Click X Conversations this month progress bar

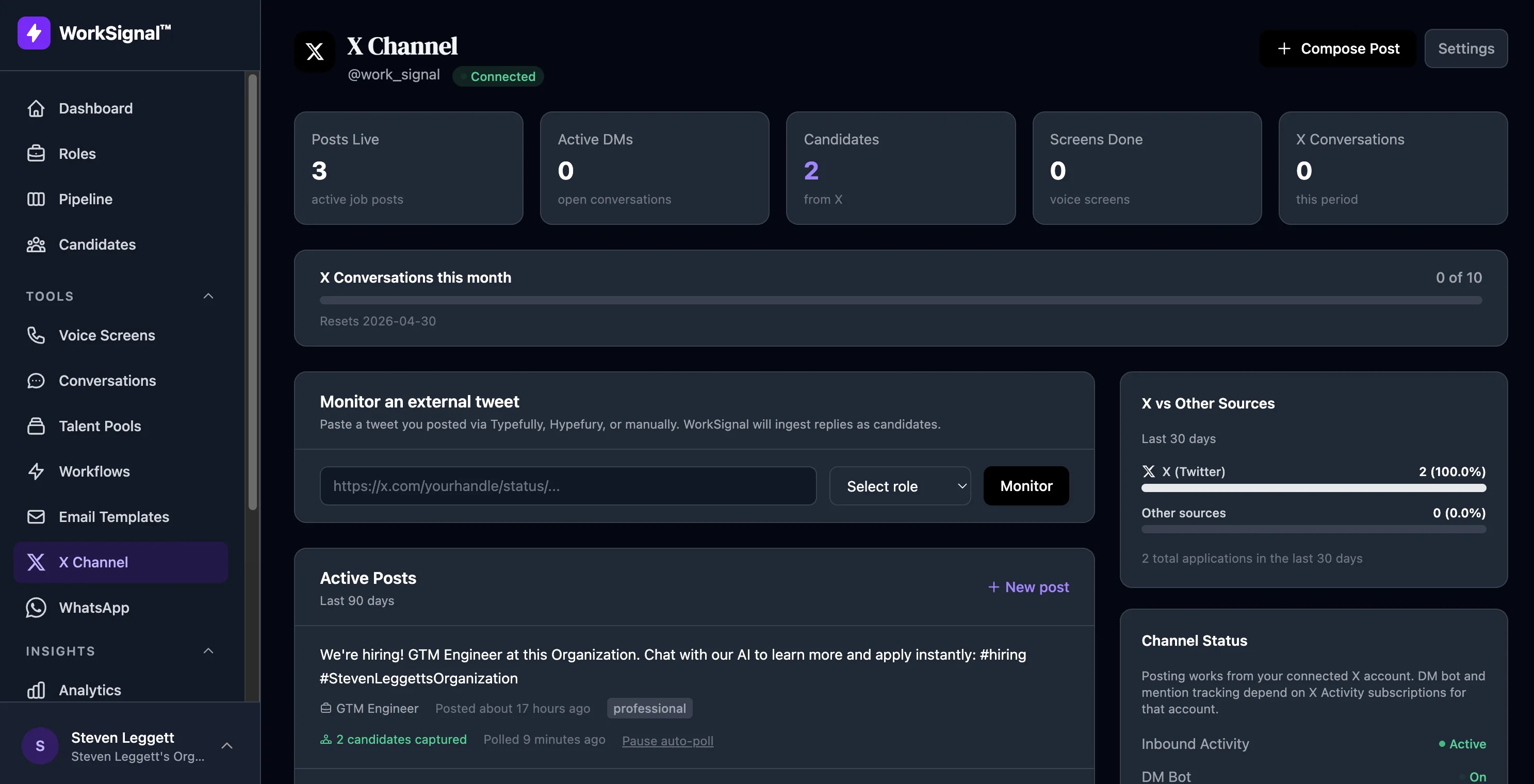[901, 300]
